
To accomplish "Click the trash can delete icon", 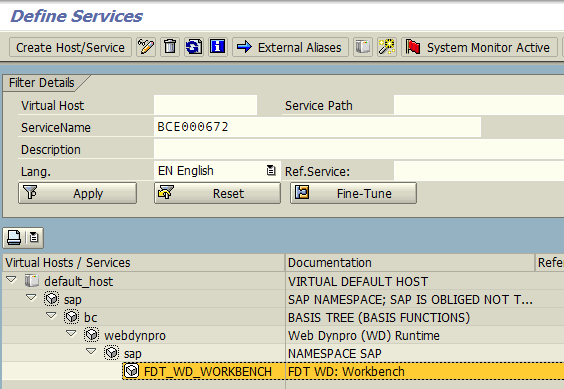I will point(170,47).
